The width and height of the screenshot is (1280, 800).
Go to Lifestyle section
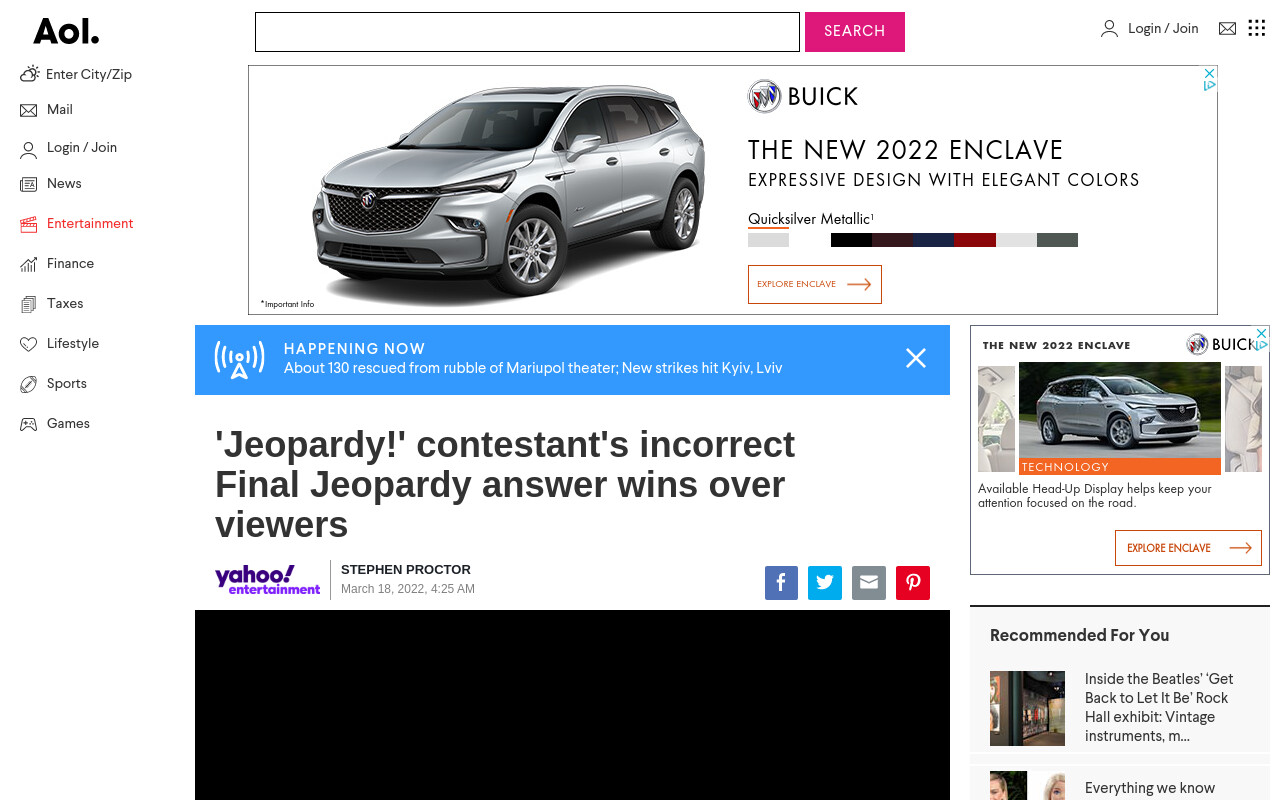click(x=73, y=344)
